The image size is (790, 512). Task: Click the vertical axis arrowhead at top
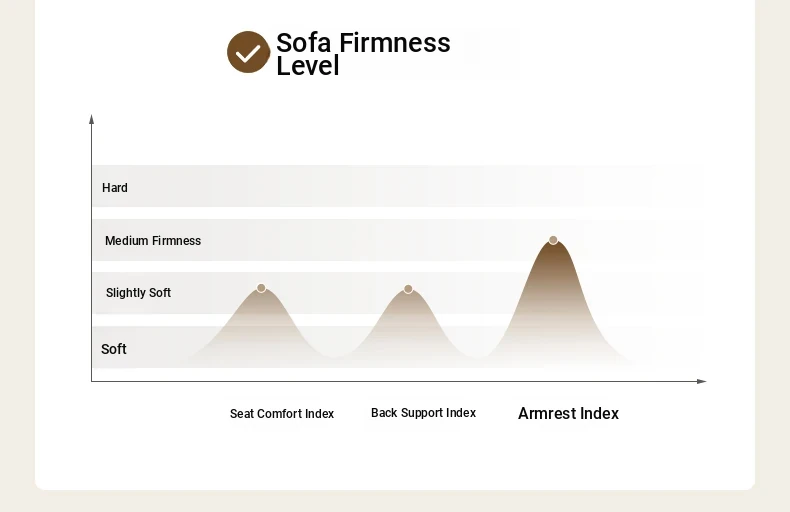[x=91, y=119]
